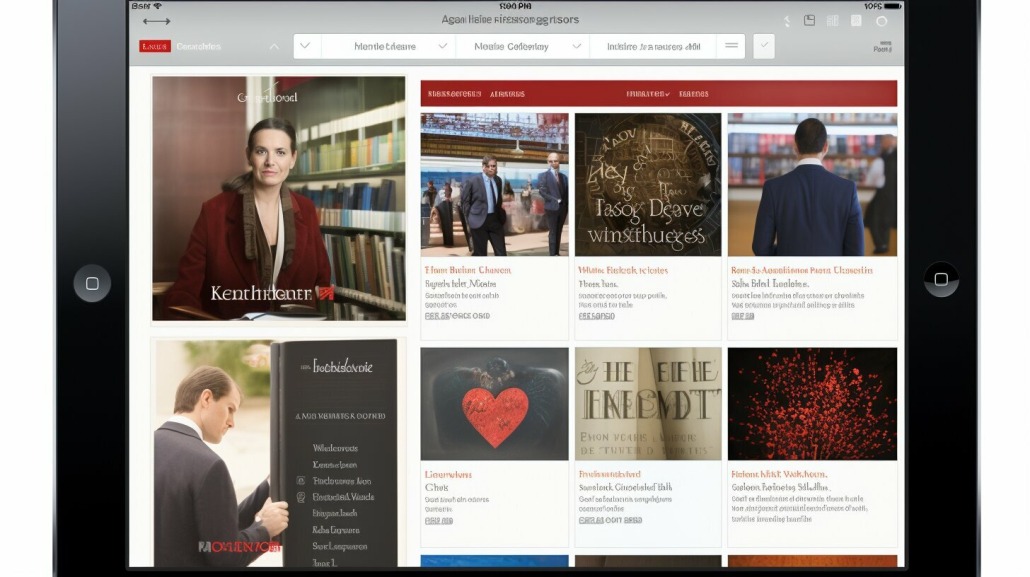
Task: Open the dark calligraphy 'Tasog Deave' thumbnail
Action: (648, 185)
